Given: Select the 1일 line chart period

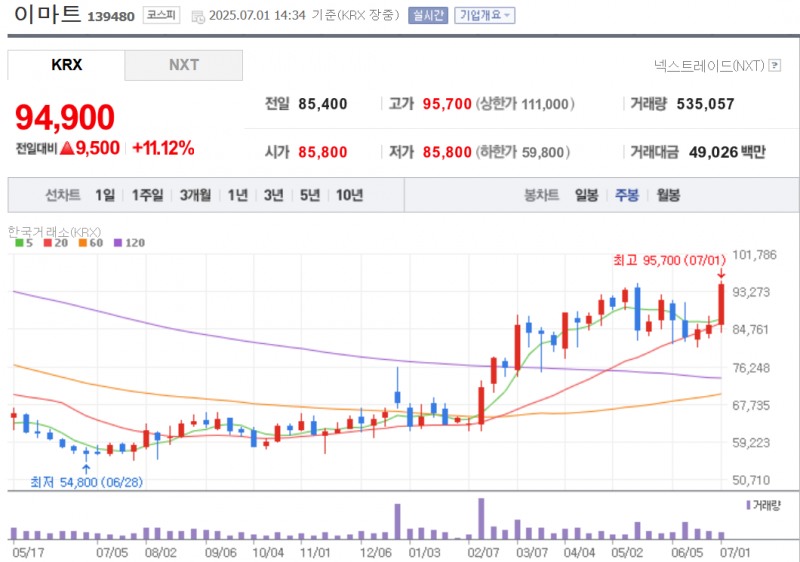Looking at the screenshot, I should [x=105, y=195].
